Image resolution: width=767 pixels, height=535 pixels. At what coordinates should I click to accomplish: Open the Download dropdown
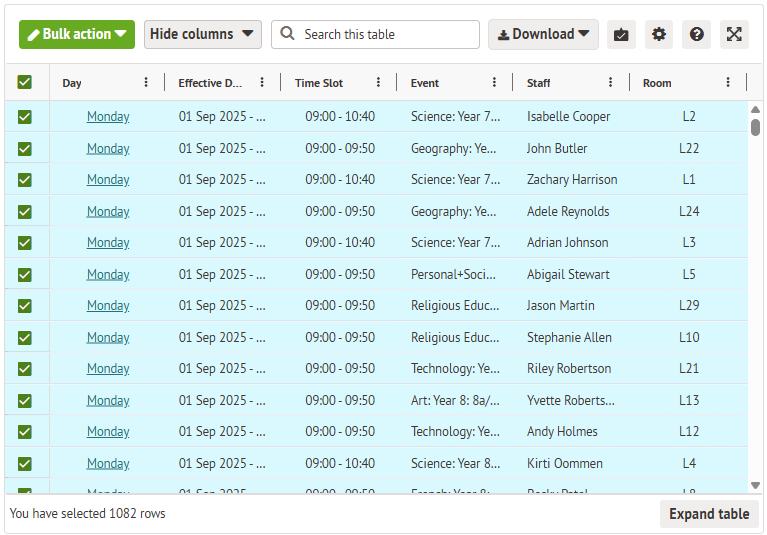pyautogui.click(x=543, y=34)
